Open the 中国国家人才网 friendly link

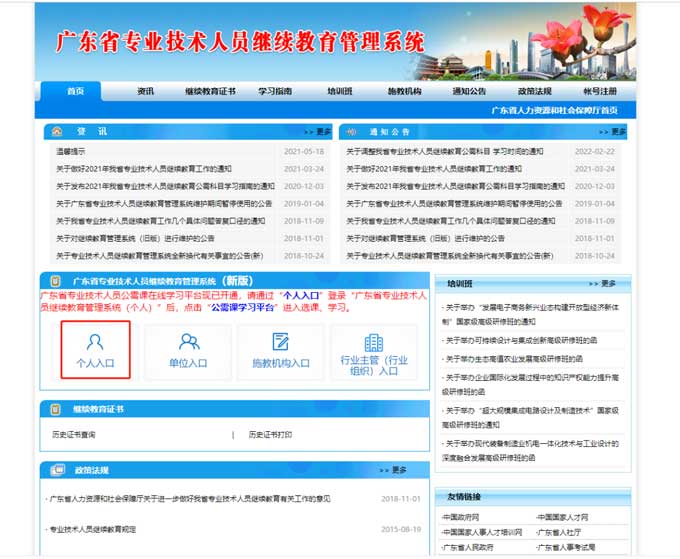[562, 517]
